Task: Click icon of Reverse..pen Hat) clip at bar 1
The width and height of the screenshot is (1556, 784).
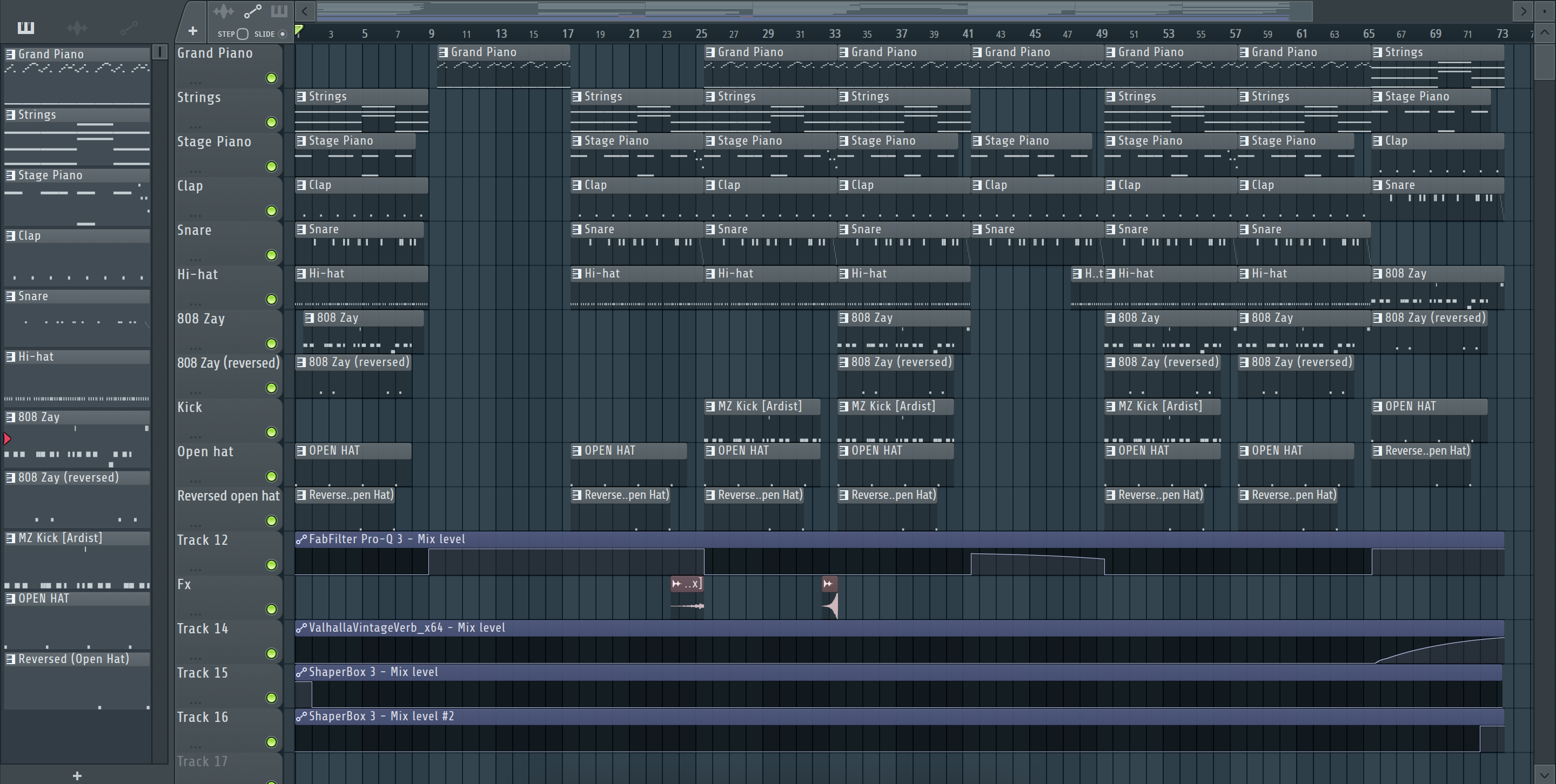Action: point(301,495)
